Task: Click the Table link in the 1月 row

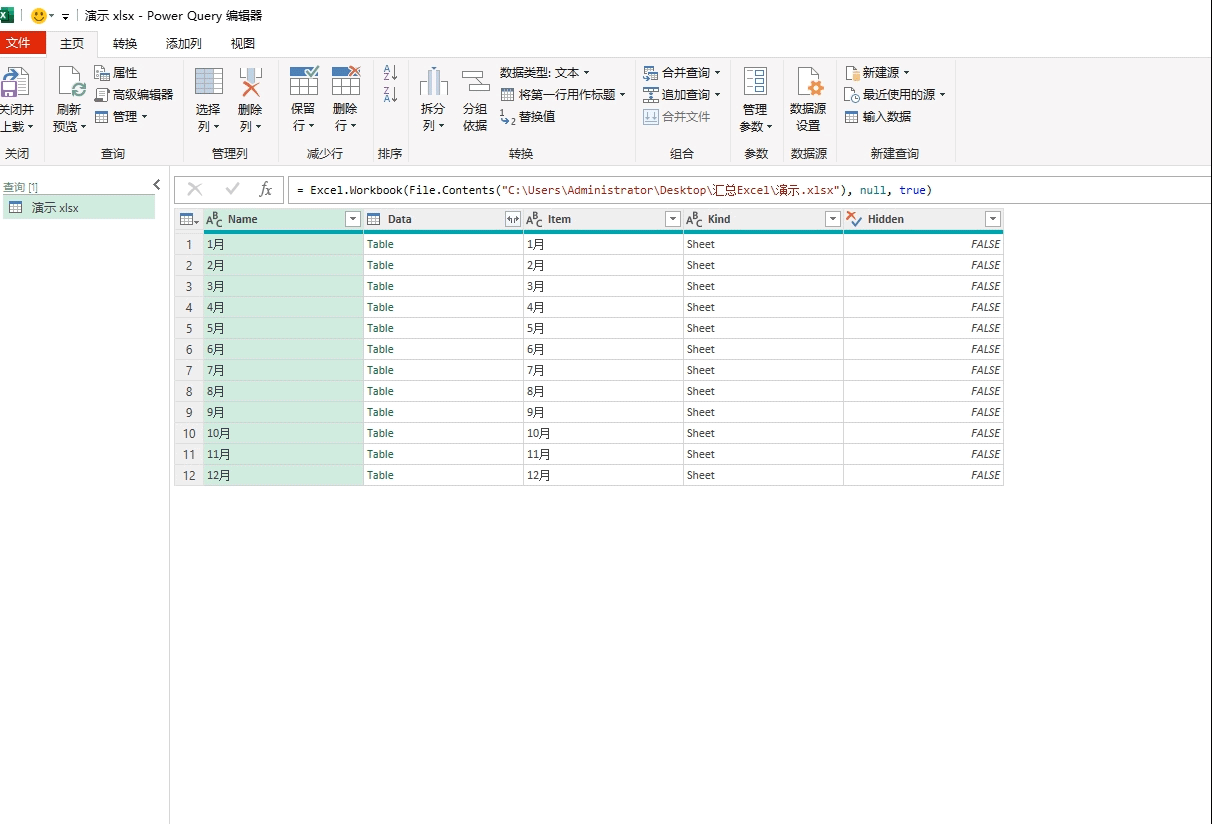Action: pyautogui.click(x=380, y=244)
